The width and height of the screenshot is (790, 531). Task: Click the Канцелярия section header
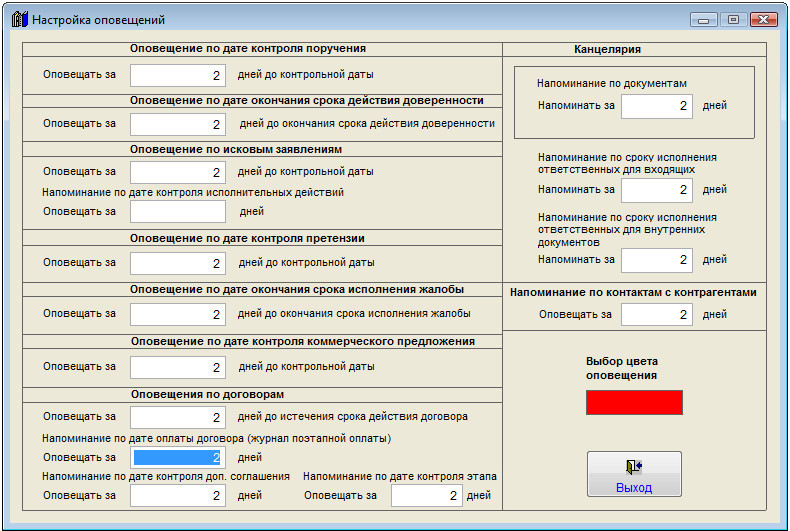(x=607, y=49)
